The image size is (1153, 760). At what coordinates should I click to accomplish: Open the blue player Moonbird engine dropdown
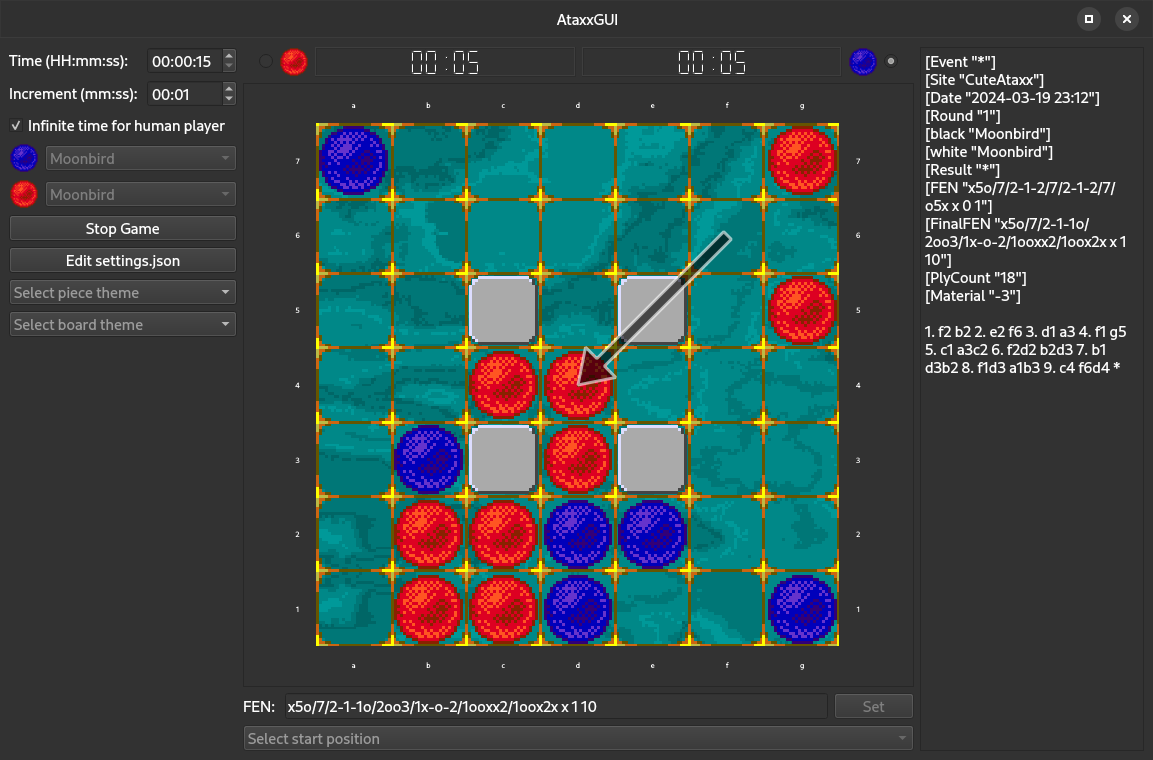coord(140,158)
